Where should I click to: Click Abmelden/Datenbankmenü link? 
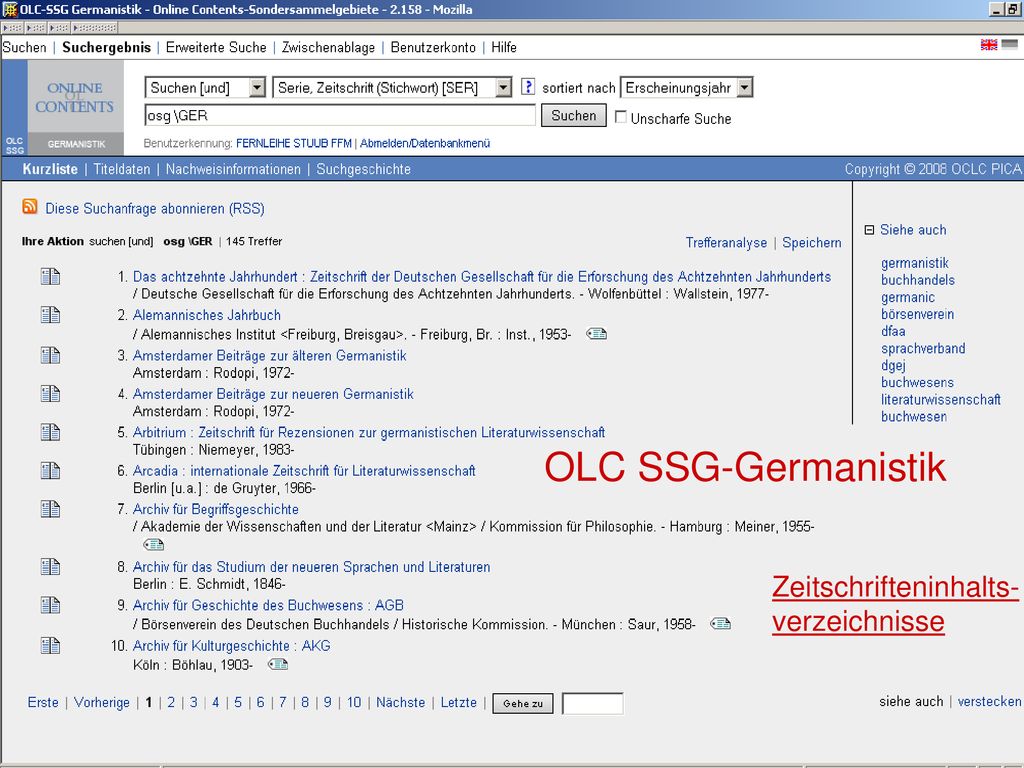point(424,143)
